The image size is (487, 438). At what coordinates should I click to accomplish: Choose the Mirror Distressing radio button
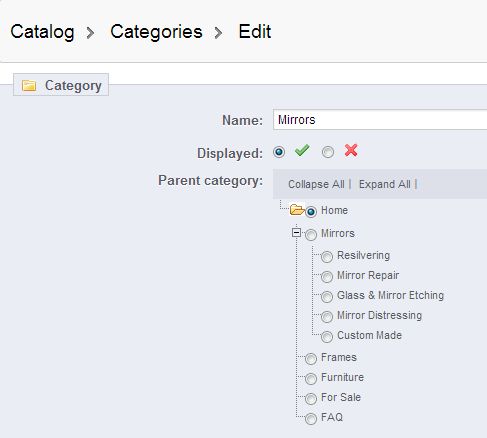(327, 317)
